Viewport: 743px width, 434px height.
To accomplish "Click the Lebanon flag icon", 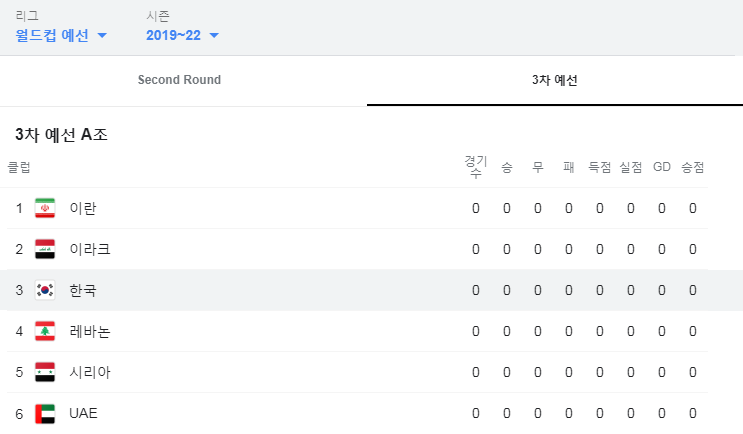I will pyautogui.click(x=45, y=331).
